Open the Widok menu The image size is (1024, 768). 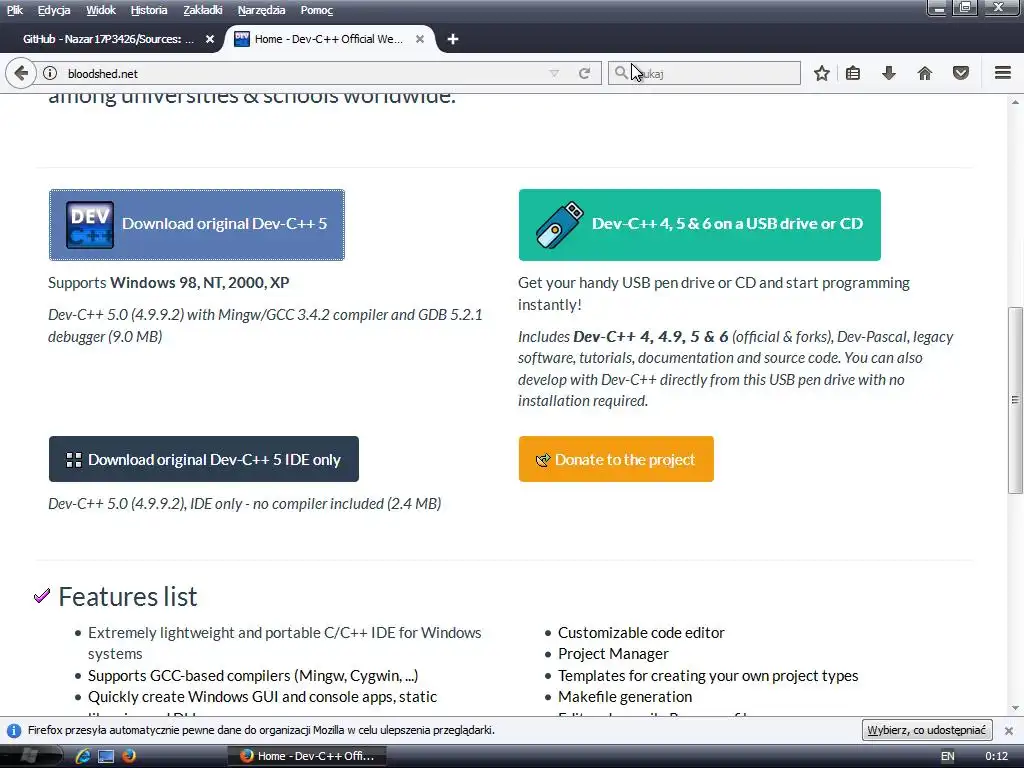(101, 10)
